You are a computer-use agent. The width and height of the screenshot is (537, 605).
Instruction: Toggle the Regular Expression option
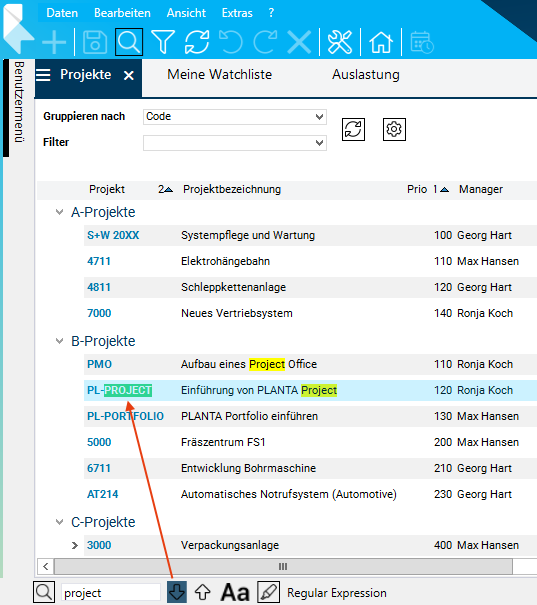coord(336,593)
